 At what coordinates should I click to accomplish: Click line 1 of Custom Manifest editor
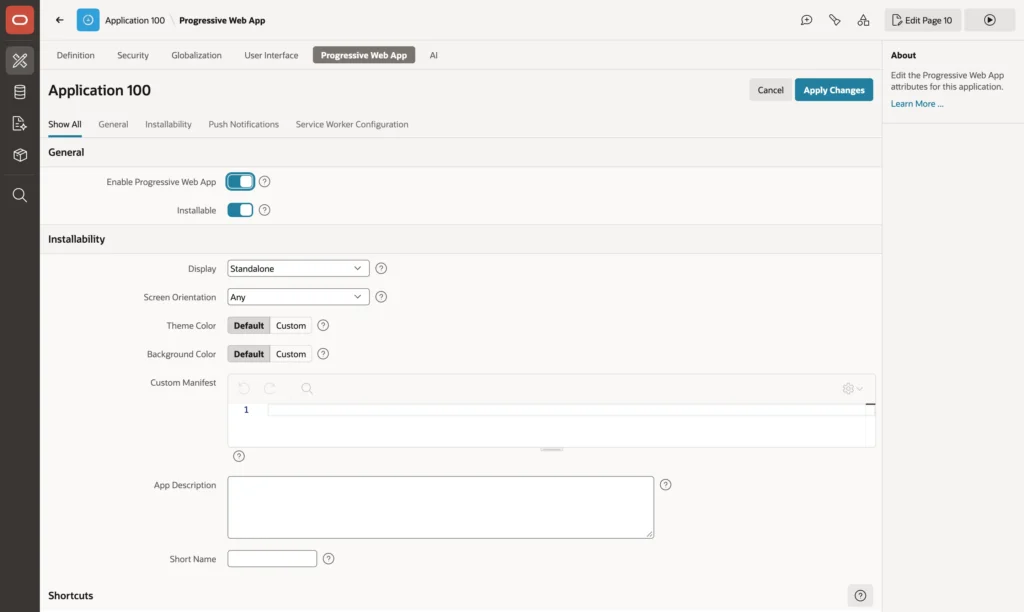(x=567, y=410)
